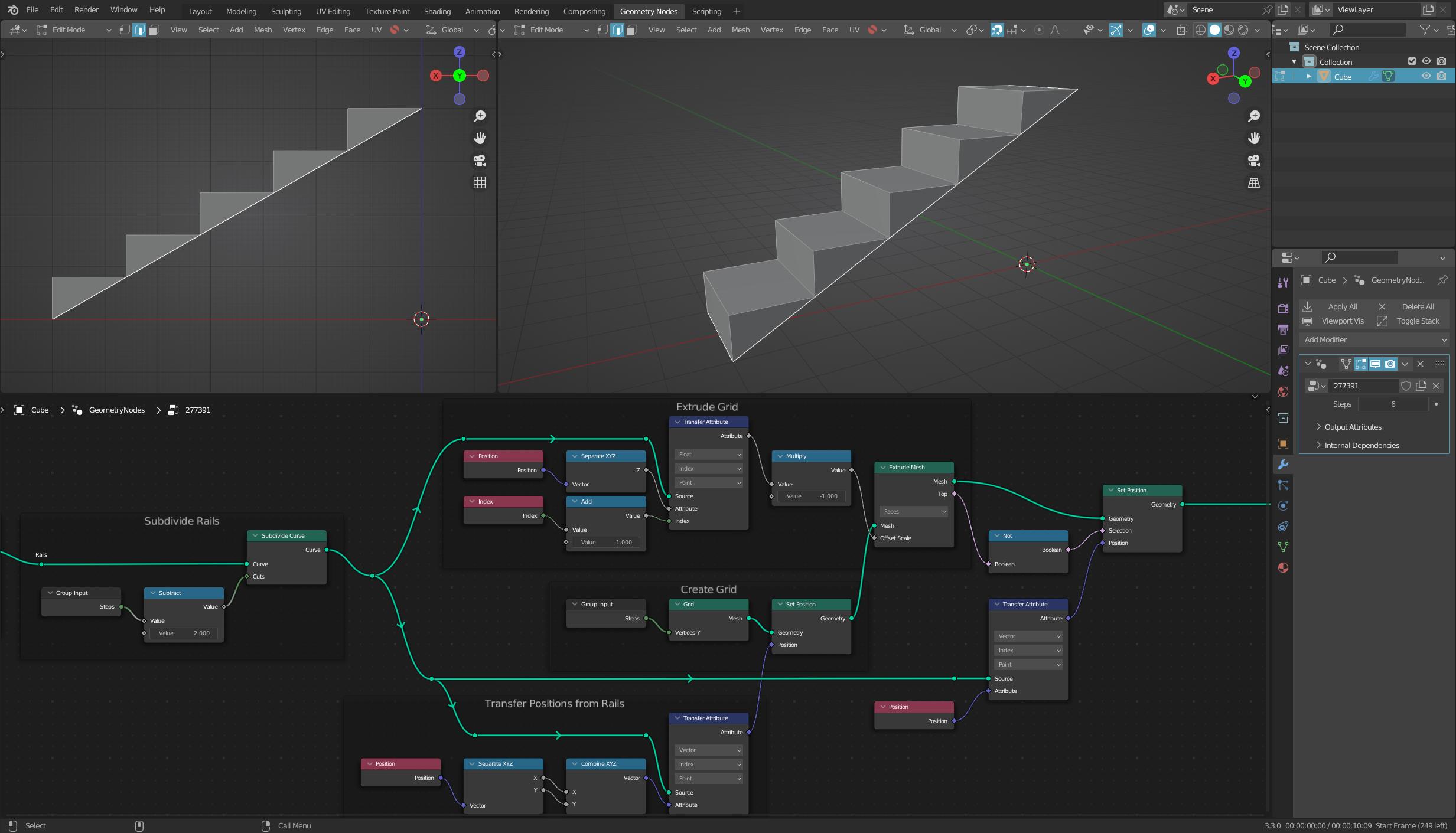
Task: Open the Modifier properties wrench tab
Action: pos(1283,465)
